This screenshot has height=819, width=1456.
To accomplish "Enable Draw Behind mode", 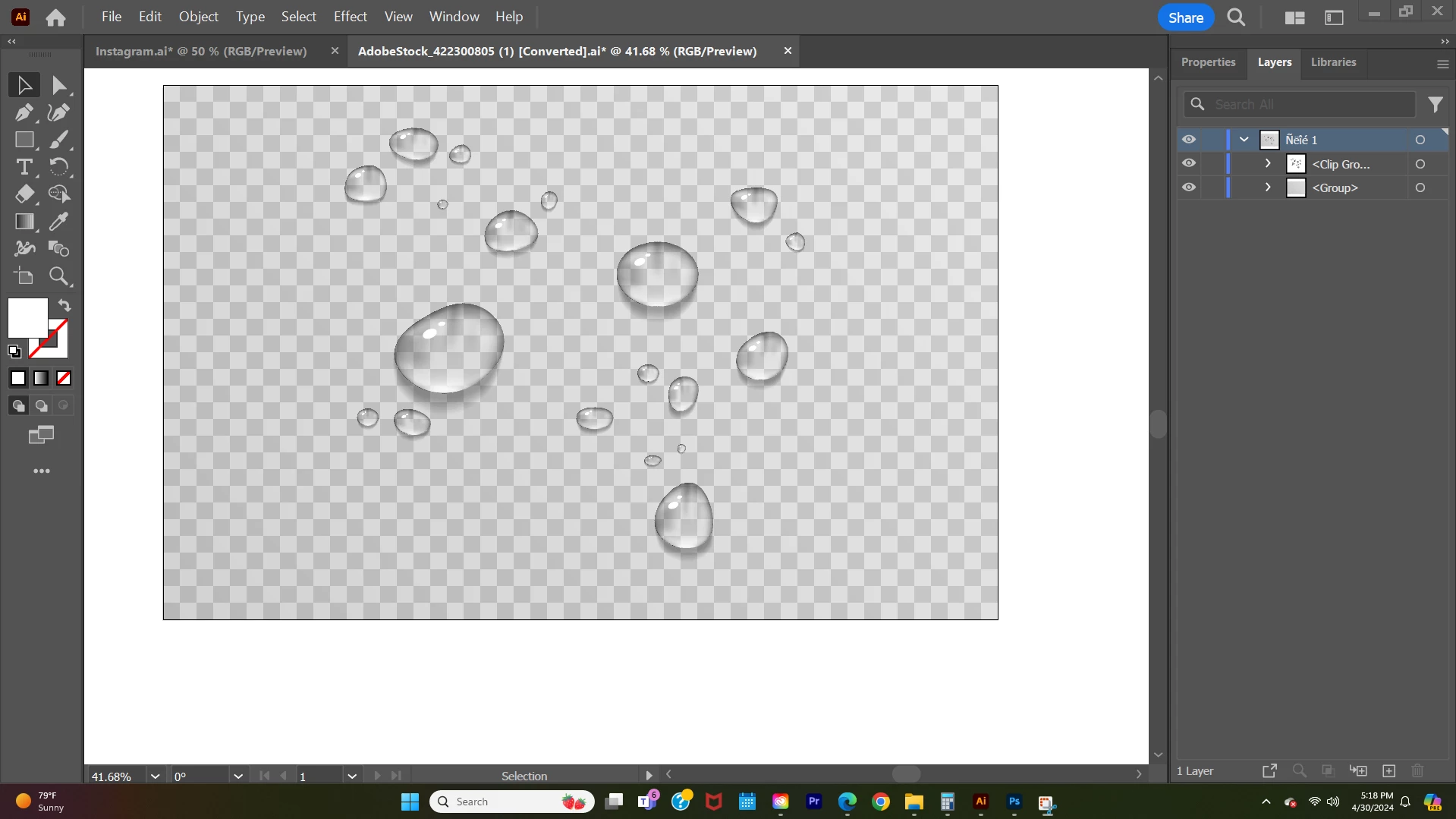I will 41,406.
